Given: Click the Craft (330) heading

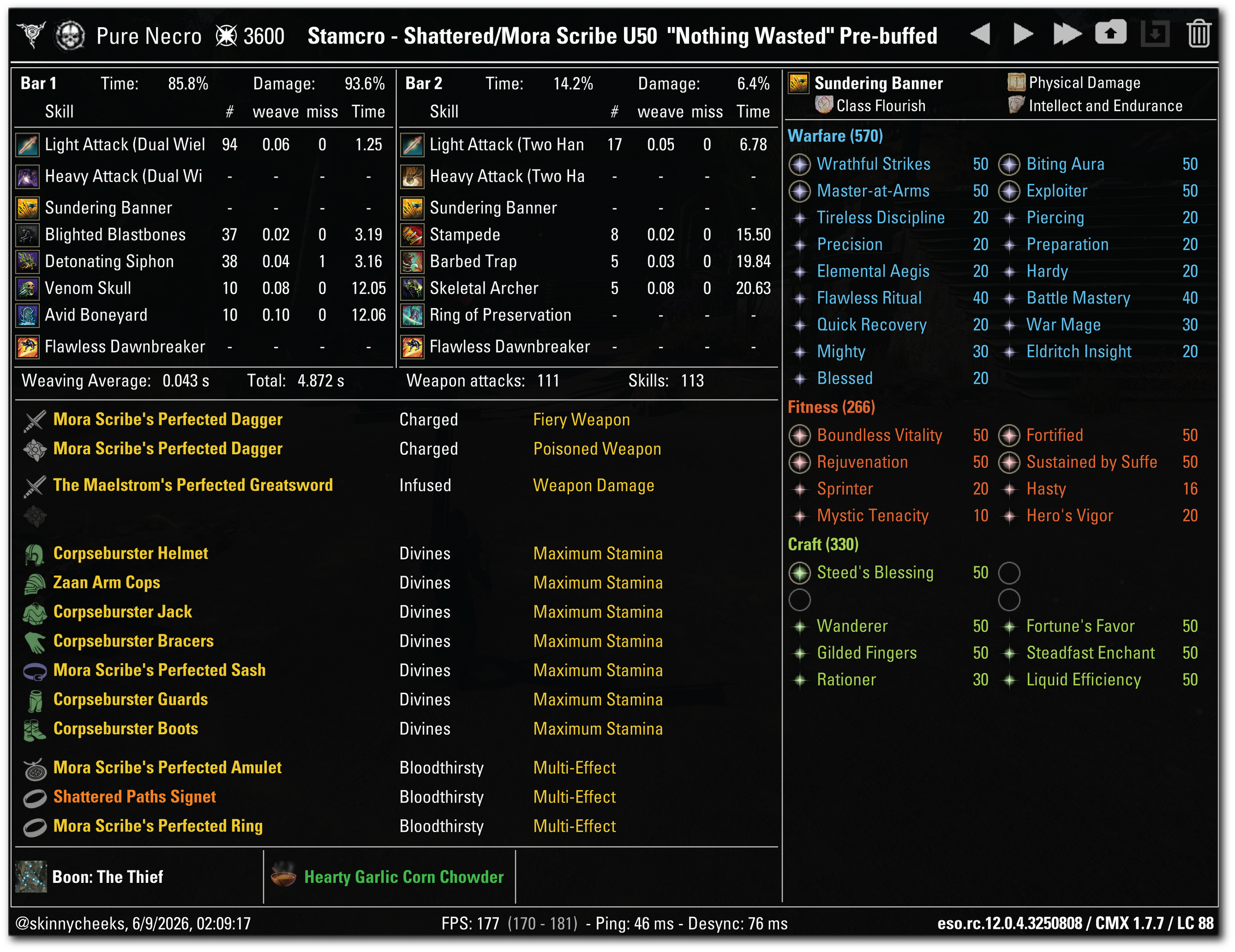Looking at the screenshot, I should tap(823, 545).
